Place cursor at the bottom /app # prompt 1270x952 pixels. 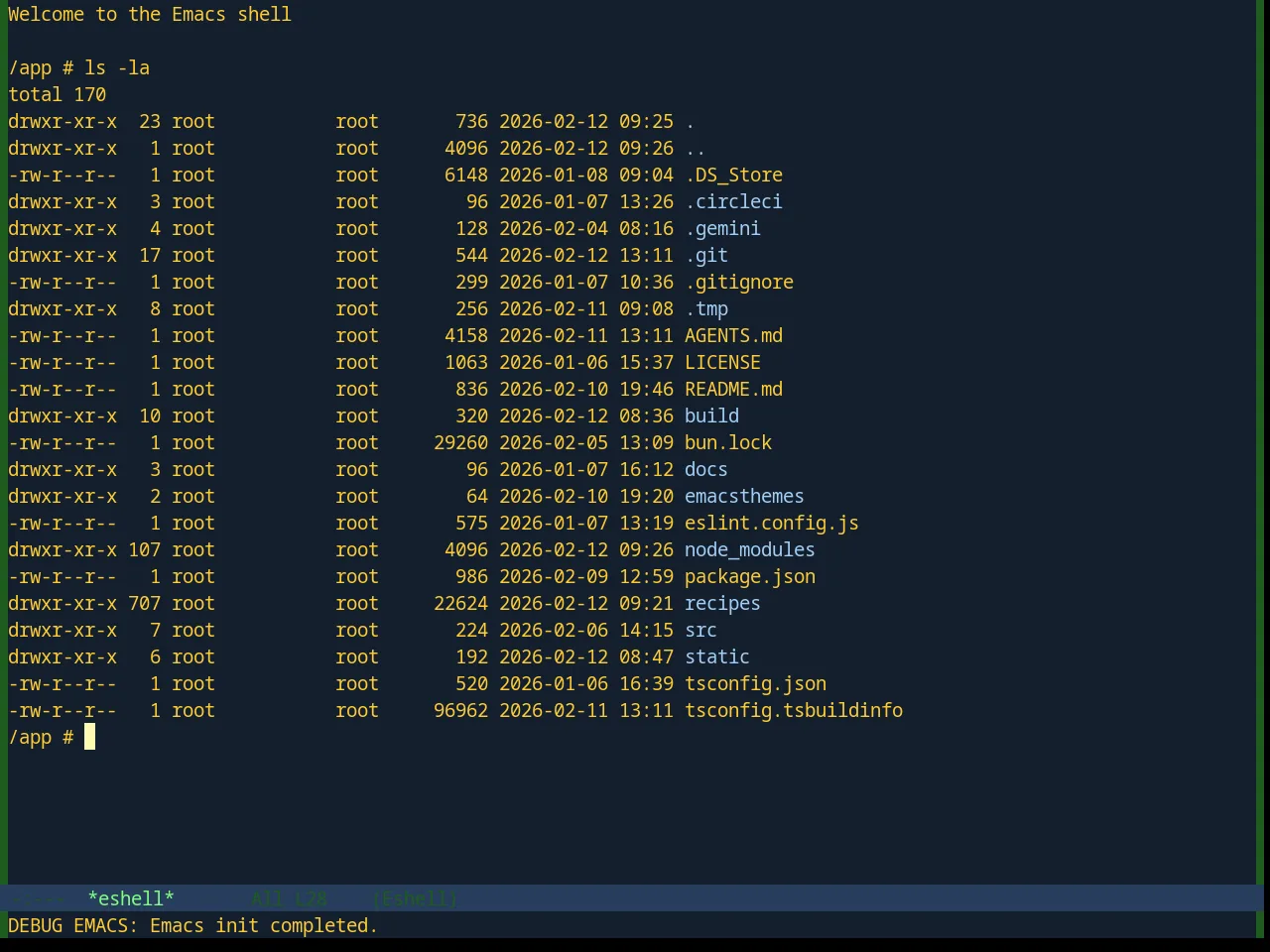click(89, 737)
